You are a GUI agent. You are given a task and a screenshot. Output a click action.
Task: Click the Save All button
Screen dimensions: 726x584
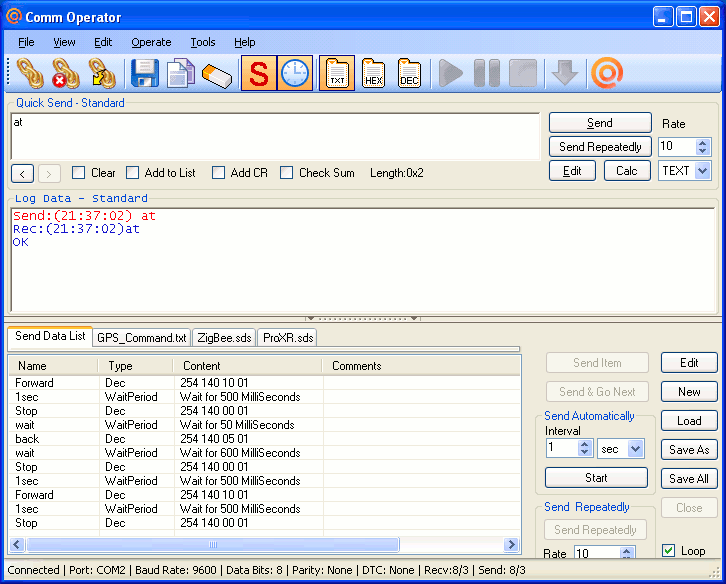[x=689, y=478]
